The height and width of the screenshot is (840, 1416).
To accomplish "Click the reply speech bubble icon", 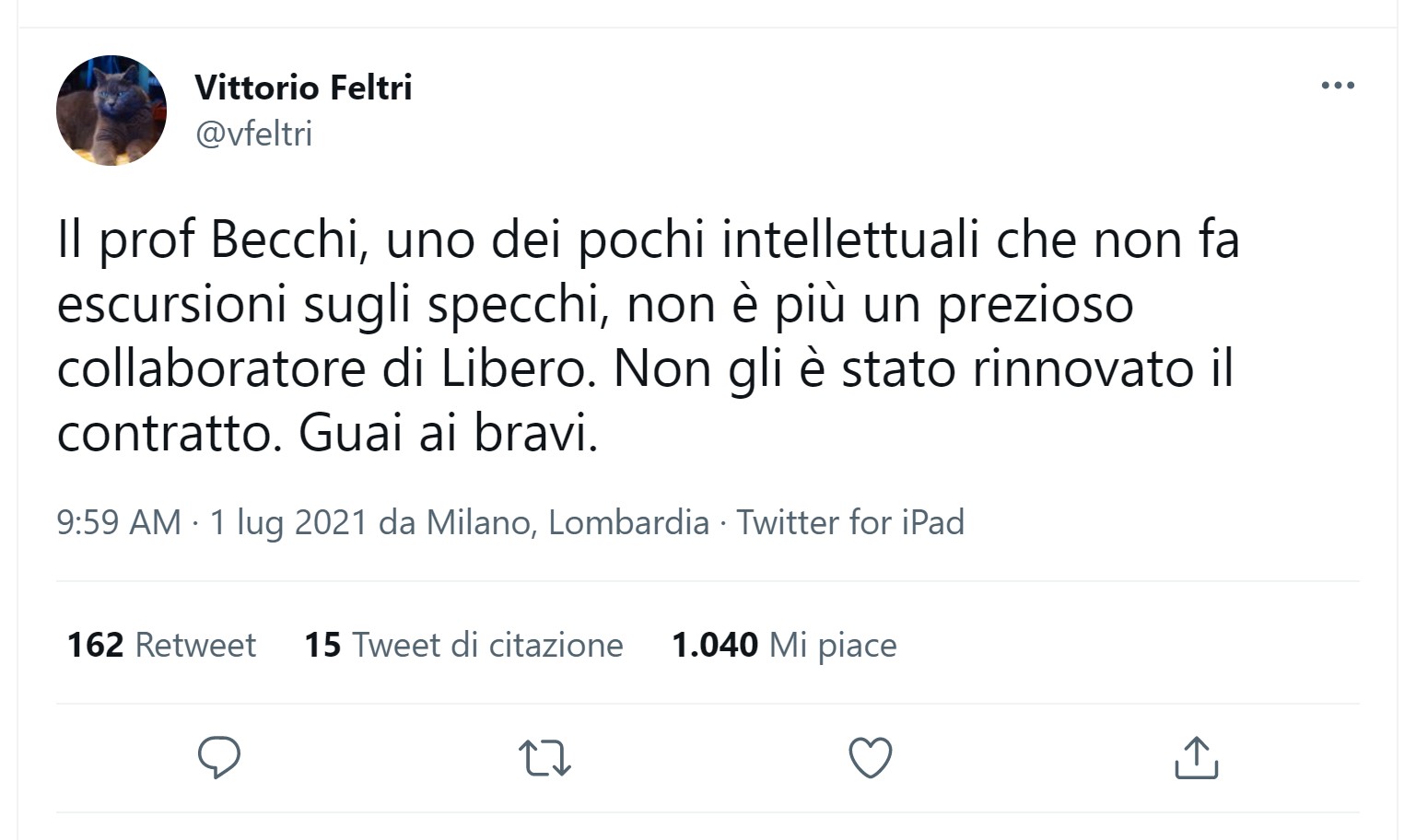I will [219, 757].
